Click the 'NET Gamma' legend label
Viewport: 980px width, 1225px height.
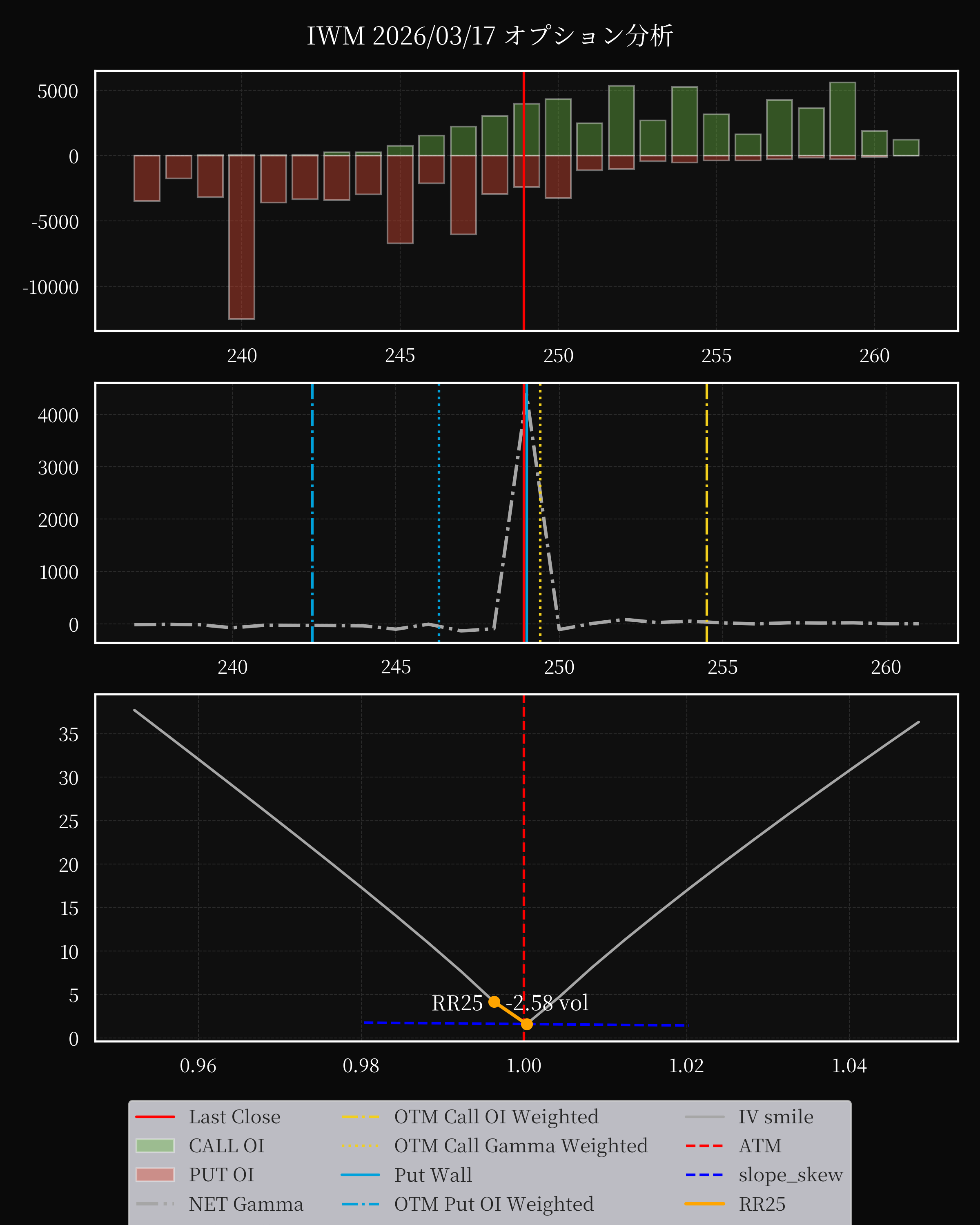[246, 1203]
